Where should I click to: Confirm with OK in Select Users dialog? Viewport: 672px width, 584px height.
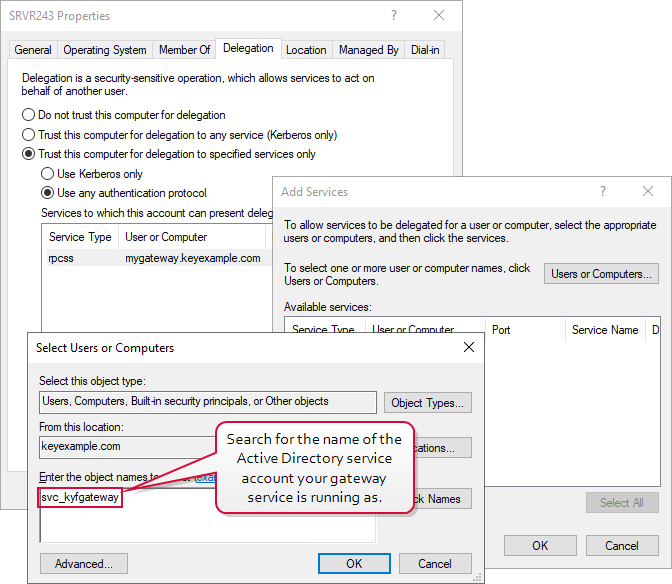[x=353, y=563]
